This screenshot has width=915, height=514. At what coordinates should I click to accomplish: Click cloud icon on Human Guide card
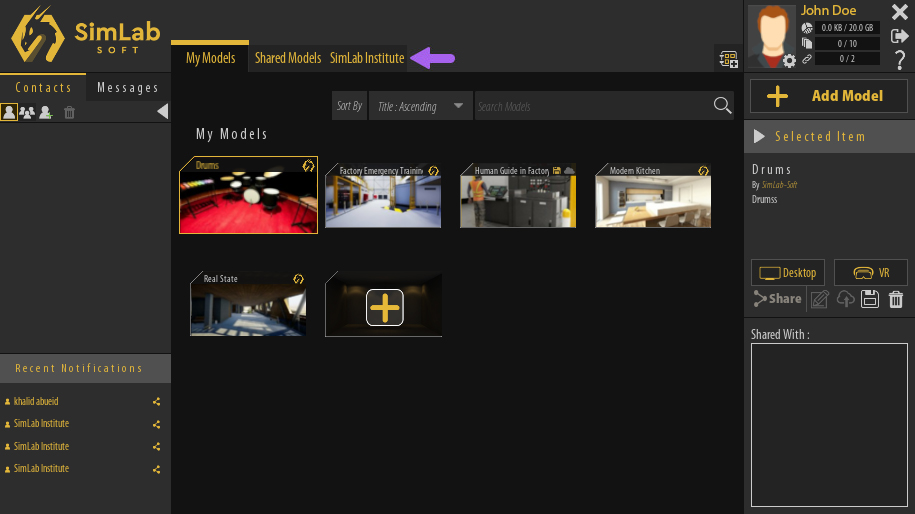tap(569, 171)
